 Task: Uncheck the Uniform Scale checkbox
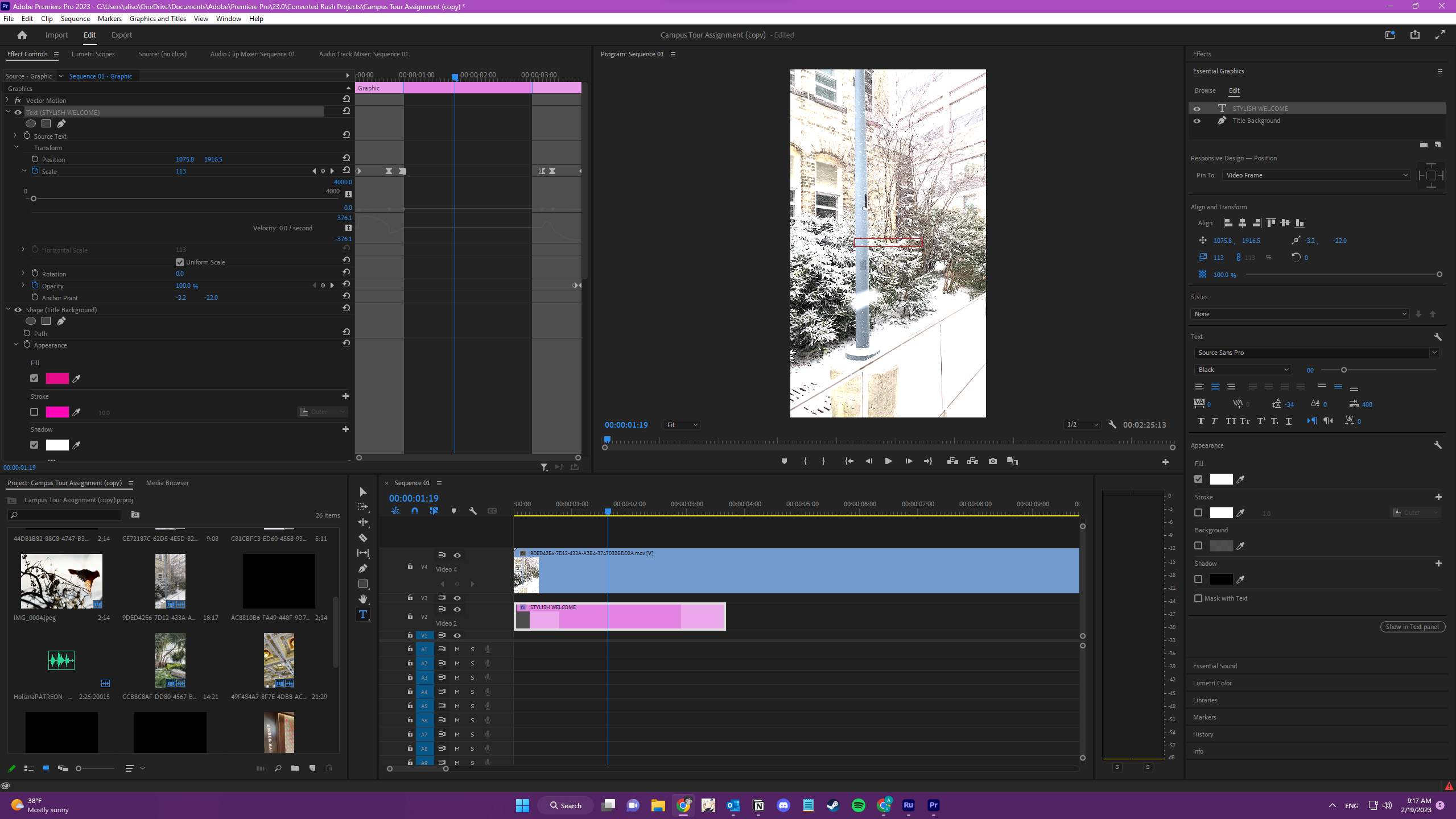click(180, 262)
